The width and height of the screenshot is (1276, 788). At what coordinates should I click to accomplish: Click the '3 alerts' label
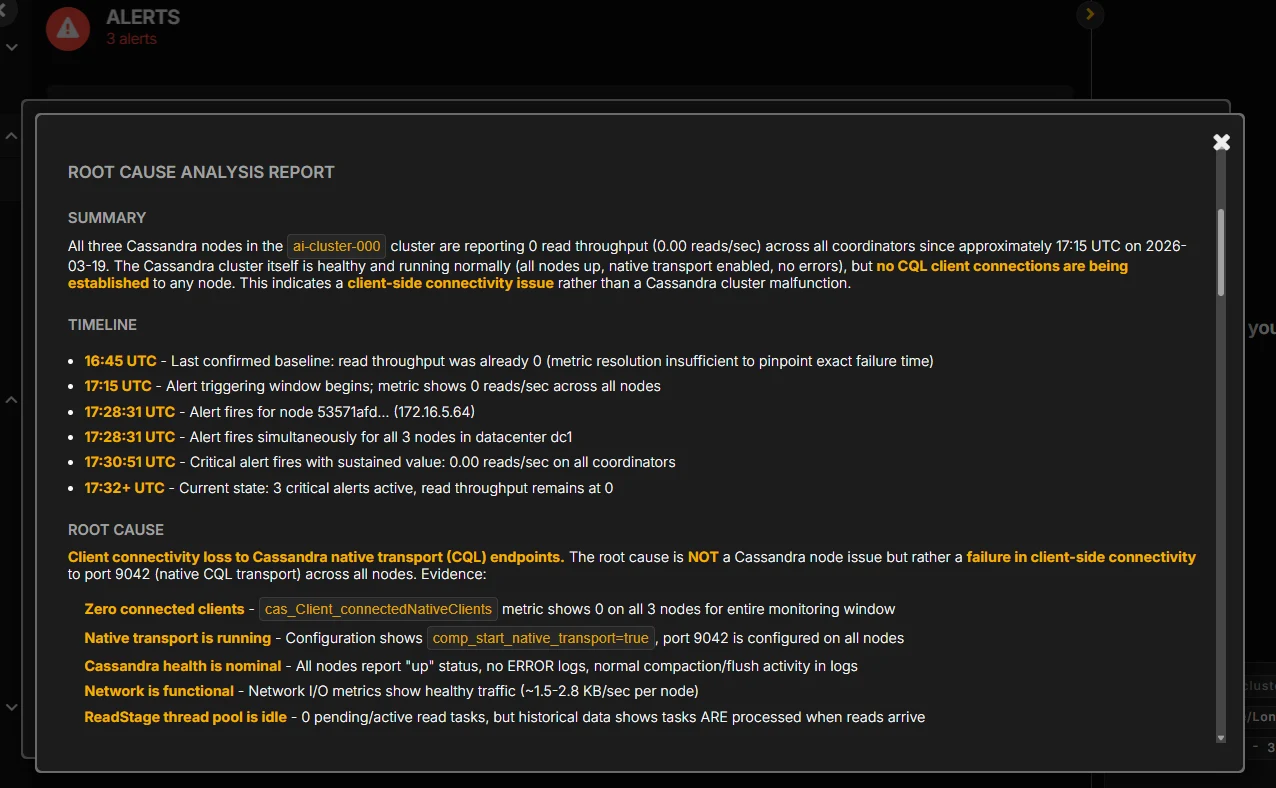[131, 38]
